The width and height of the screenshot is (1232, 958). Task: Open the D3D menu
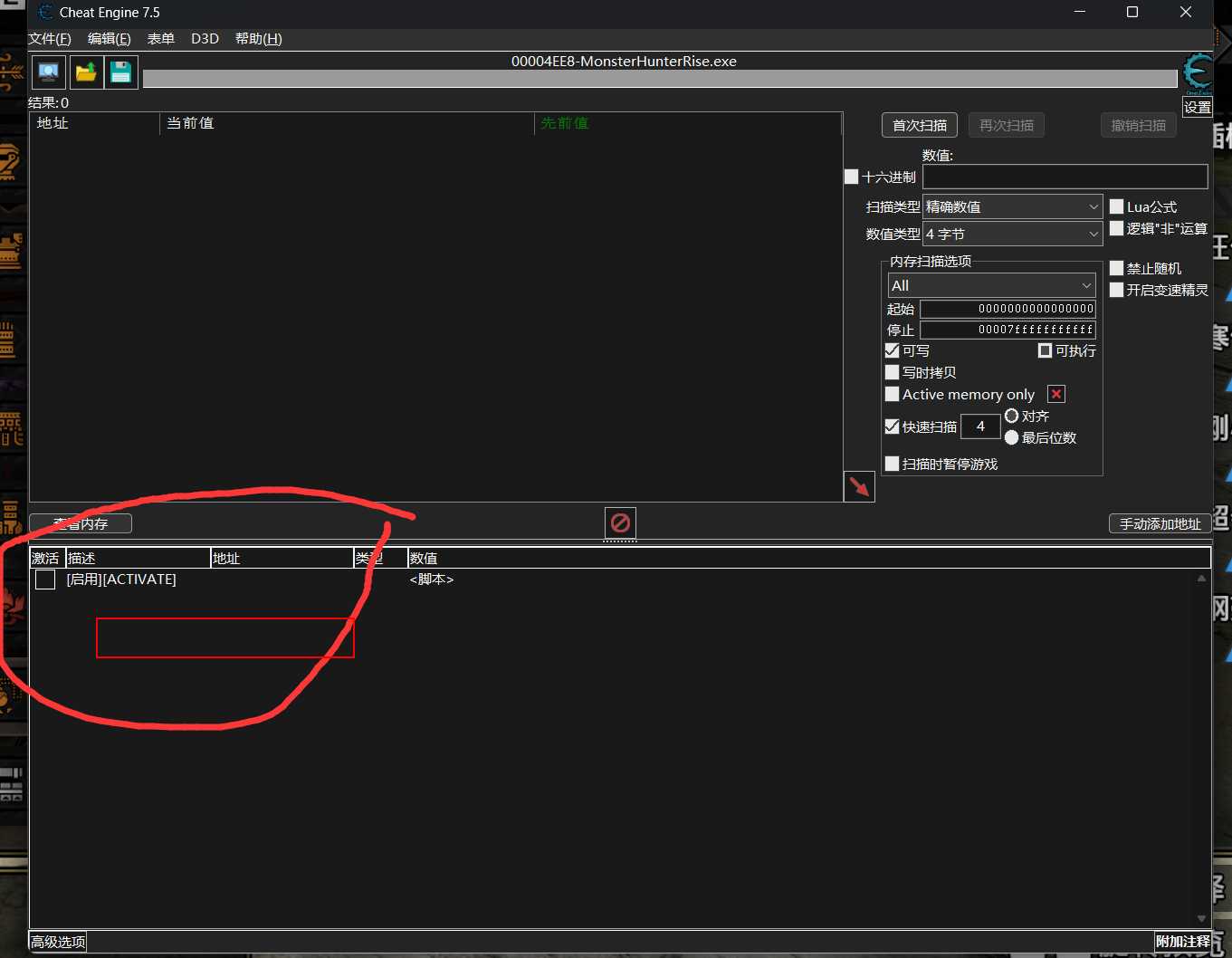point(205,39)
